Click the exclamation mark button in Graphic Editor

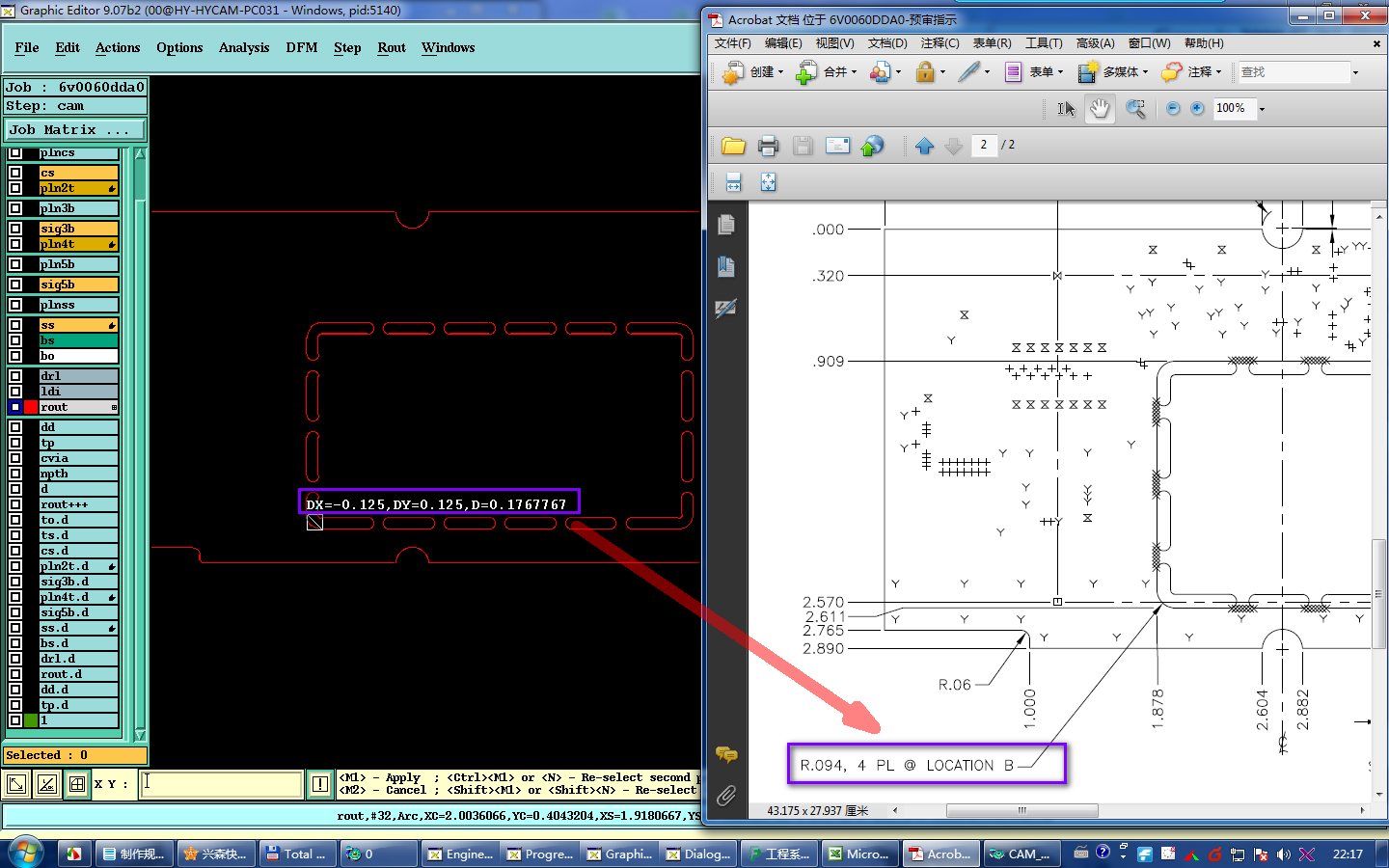pyautogui.click(x=320, y=784)
